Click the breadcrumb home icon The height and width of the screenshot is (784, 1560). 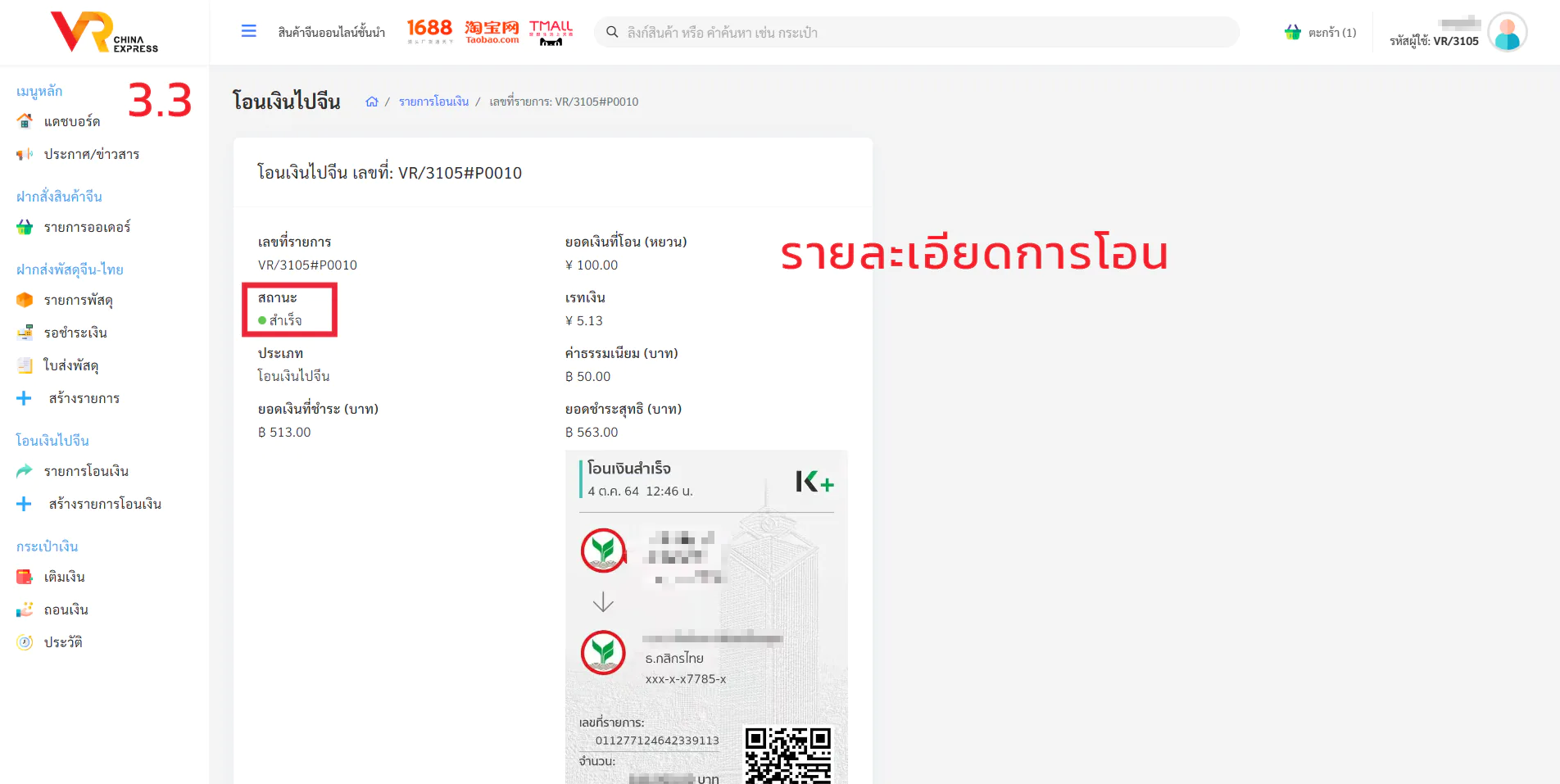coord(372,102)
